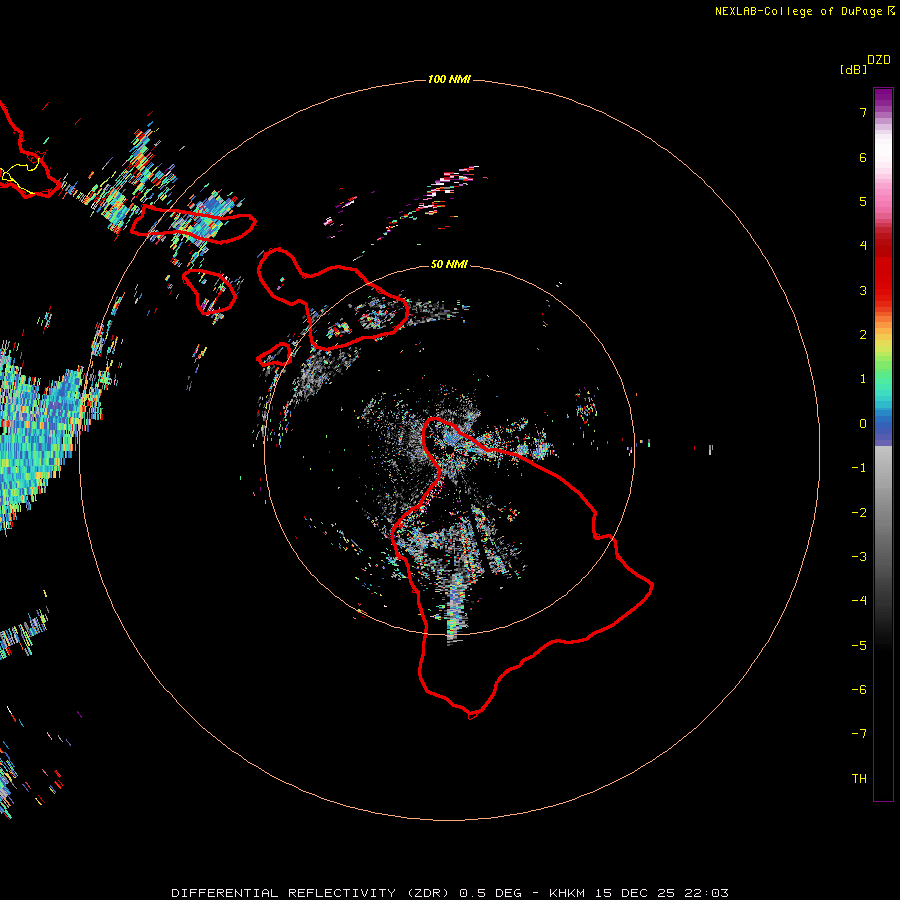Click the 7 value on the ZDR scale
Viewport: 900px width, 900px height.
click(863, 112)
